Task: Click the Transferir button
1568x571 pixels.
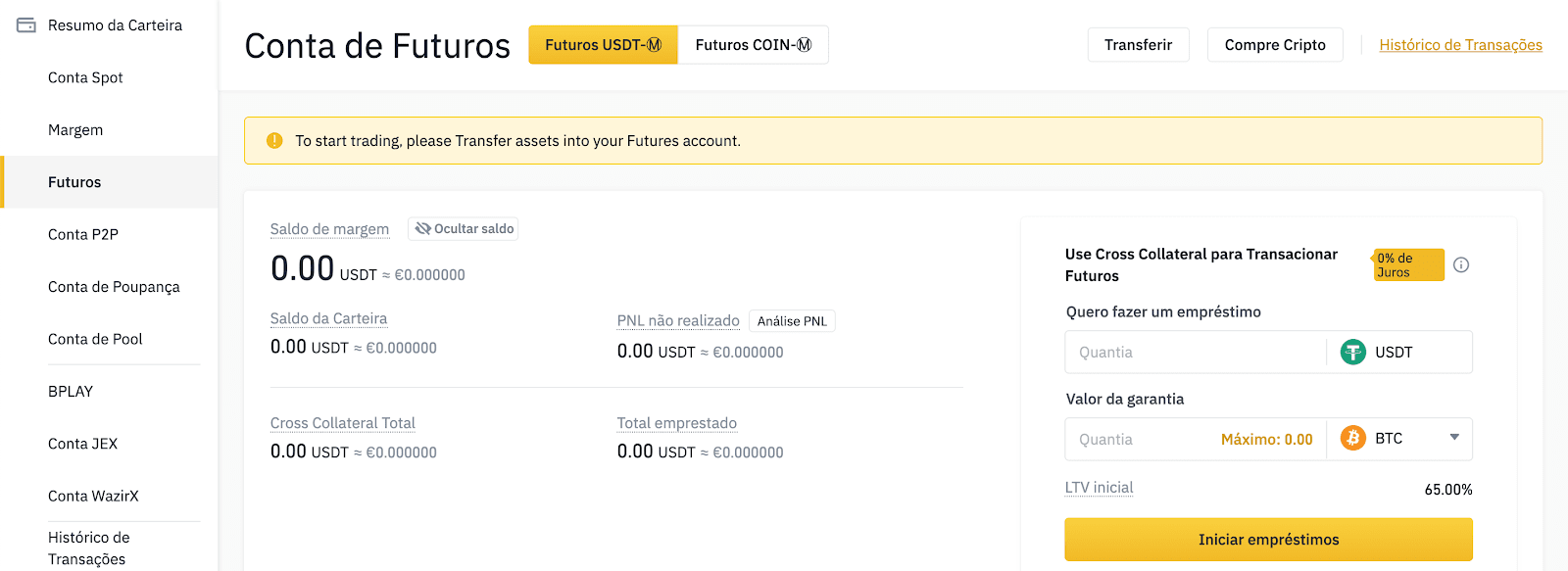Action: pos(1138,45)
